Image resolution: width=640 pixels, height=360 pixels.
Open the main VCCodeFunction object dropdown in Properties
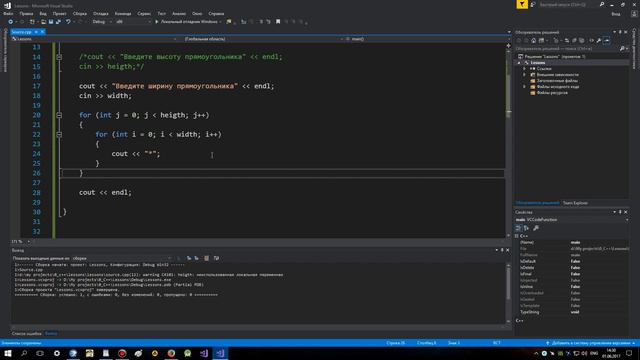click(x=572, y=220)
